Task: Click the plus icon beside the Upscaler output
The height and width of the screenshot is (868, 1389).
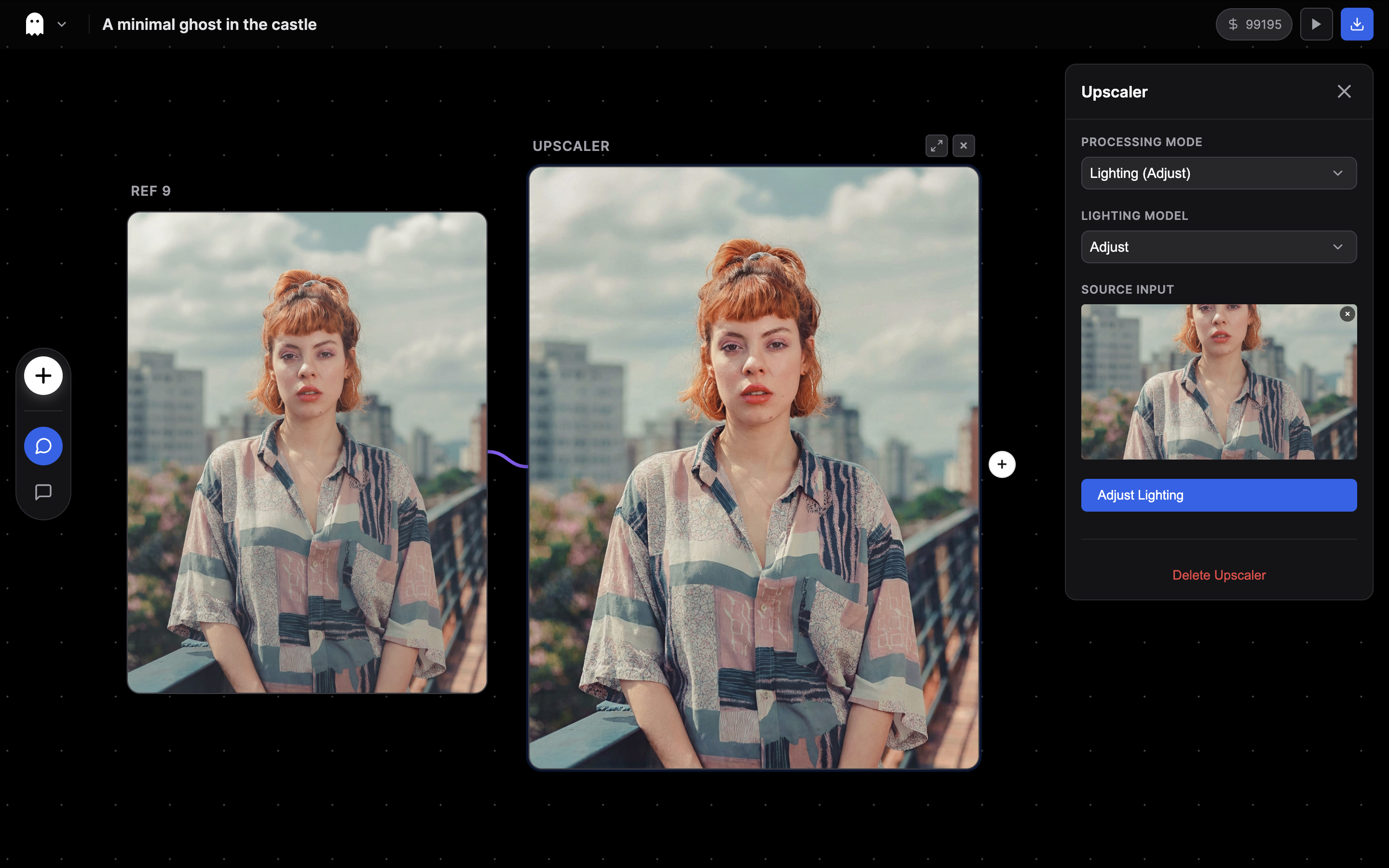Action: [1002, 464]
